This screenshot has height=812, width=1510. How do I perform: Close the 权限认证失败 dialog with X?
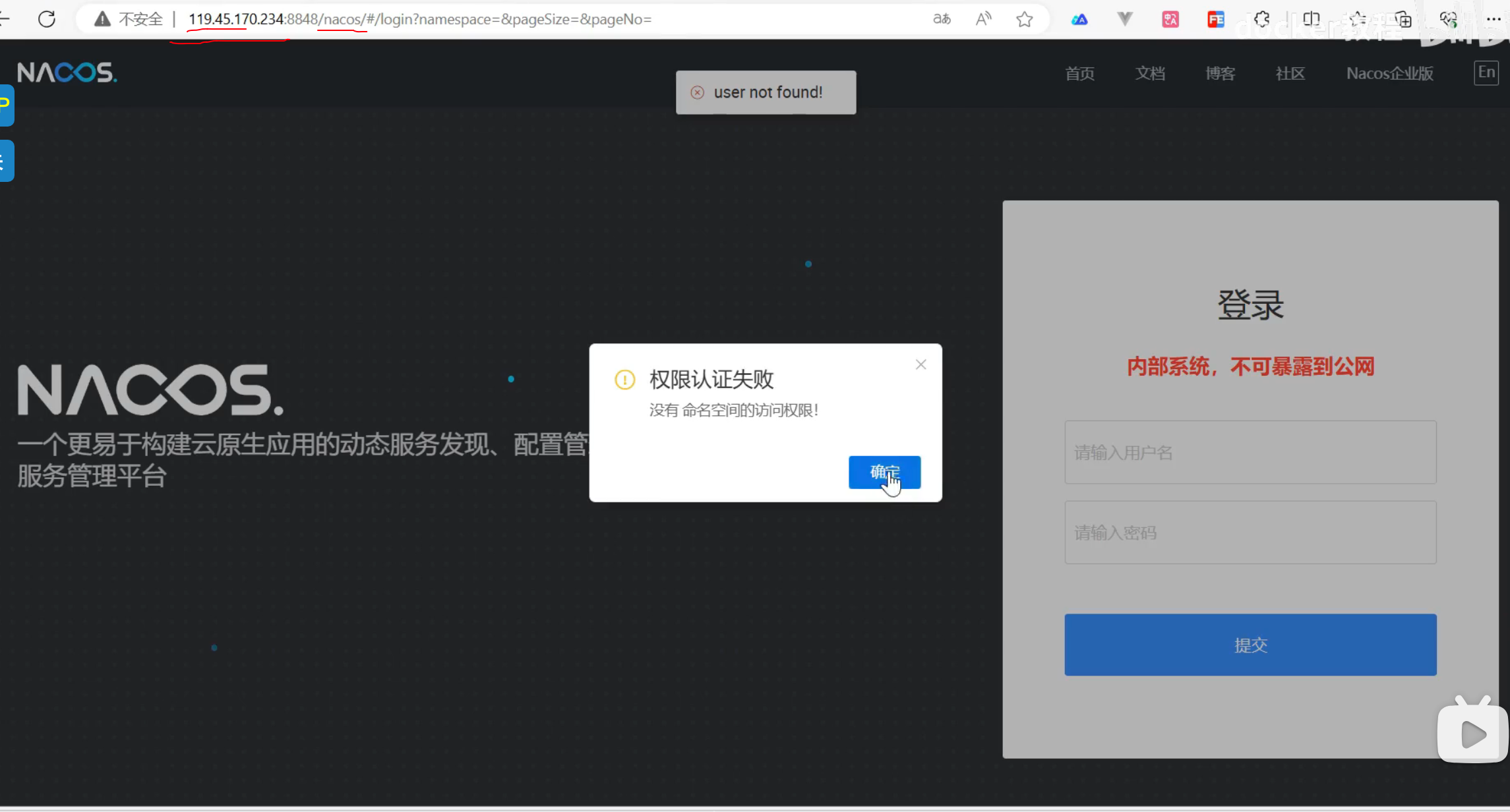921,364
